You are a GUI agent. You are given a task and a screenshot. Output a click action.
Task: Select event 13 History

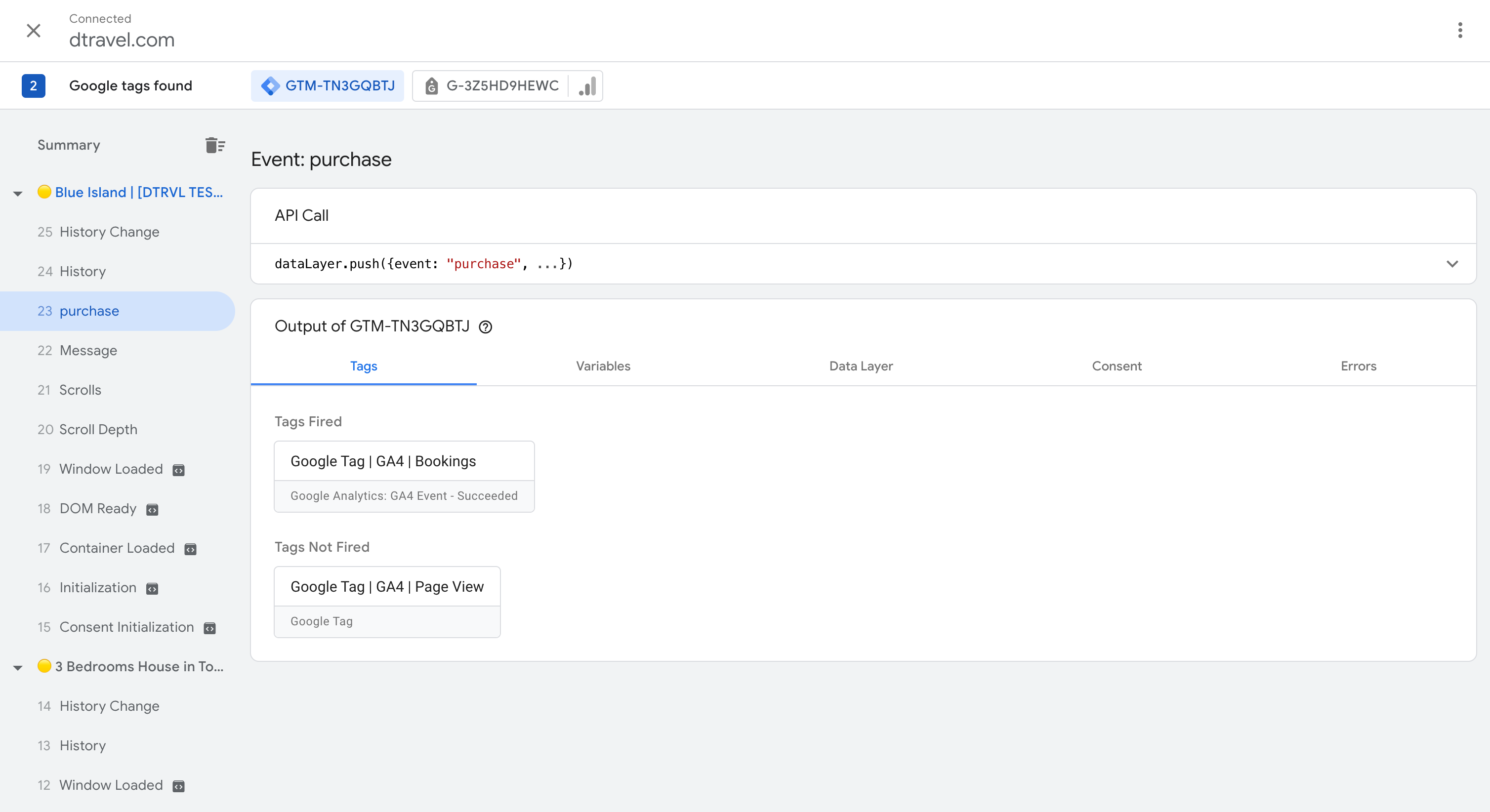118,745
